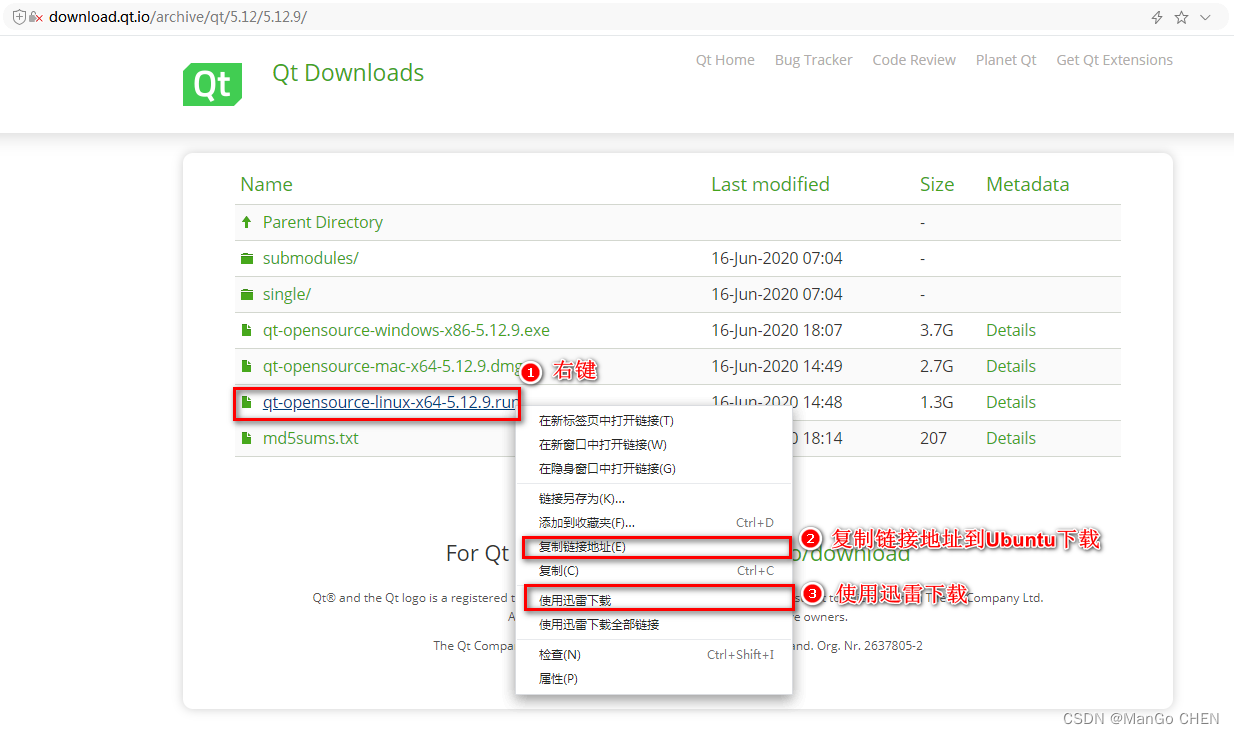Bookmark the page with the star icon
Image resolution: width=1234 pixels, height=734 pixels.
pos(1181,17)
